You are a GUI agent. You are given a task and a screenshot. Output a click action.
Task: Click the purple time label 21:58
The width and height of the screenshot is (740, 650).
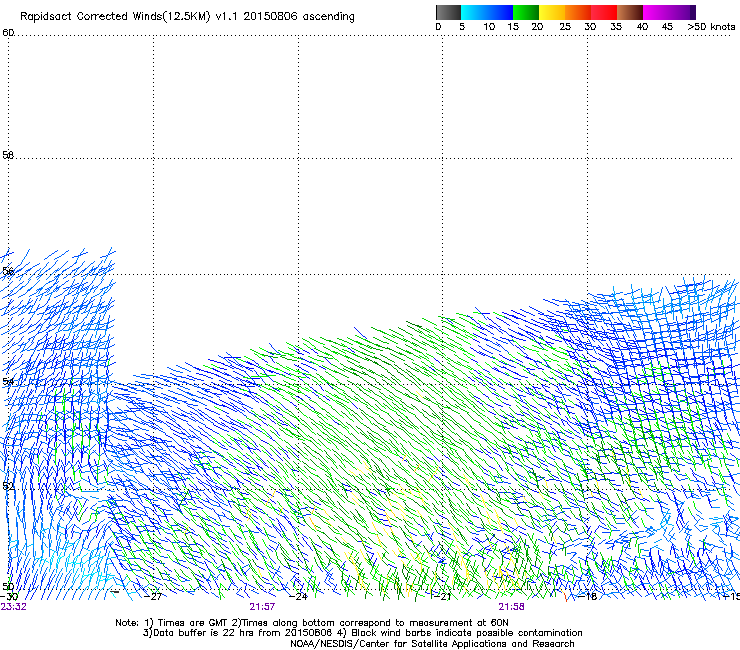point(511,607)
